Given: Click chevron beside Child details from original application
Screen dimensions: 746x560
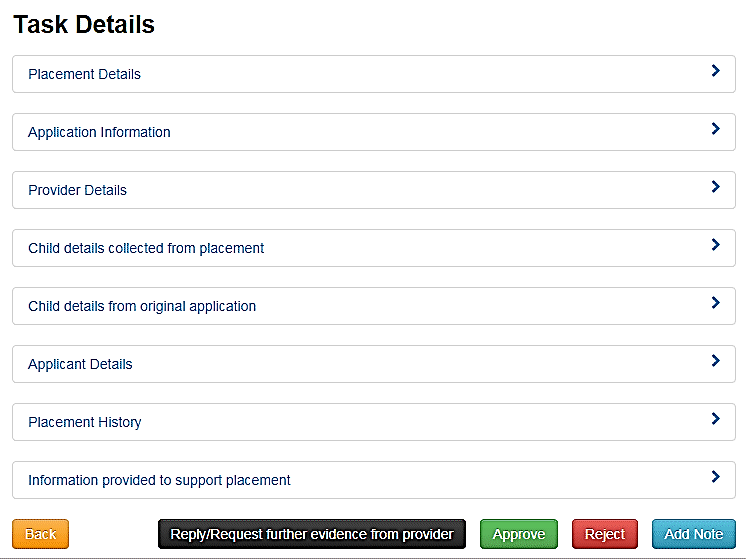Looking at the screenshot, I should pos(715,303).
